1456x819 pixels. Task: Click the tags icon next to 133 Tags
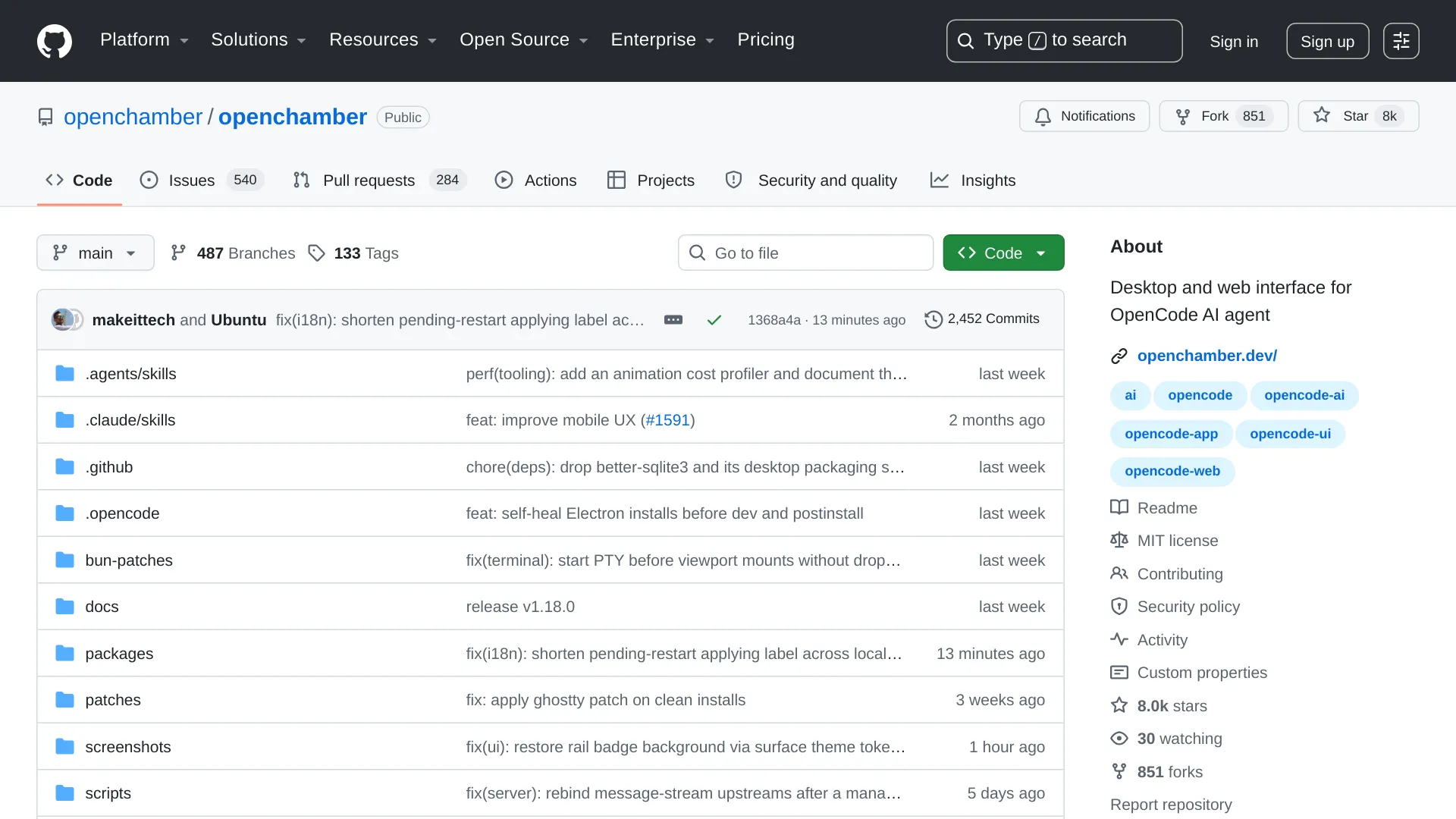316,253
